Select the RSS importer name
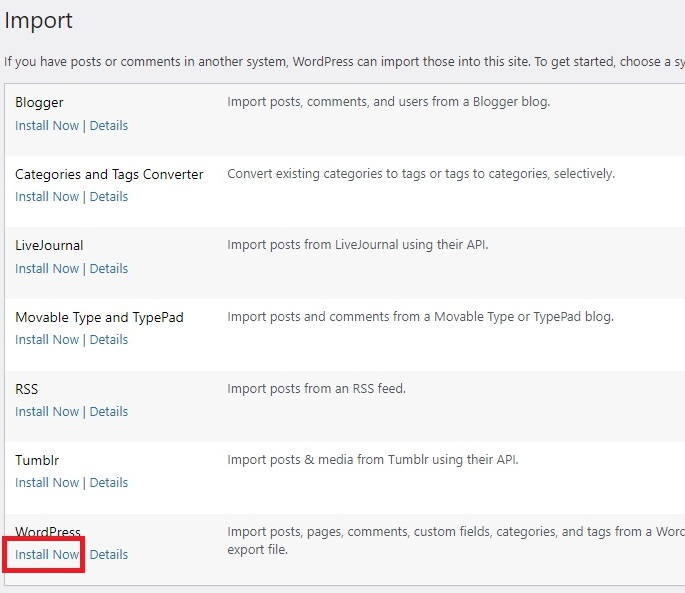Image resolution: width=685 pixels, height=593 pixels. tap(27, 389)
